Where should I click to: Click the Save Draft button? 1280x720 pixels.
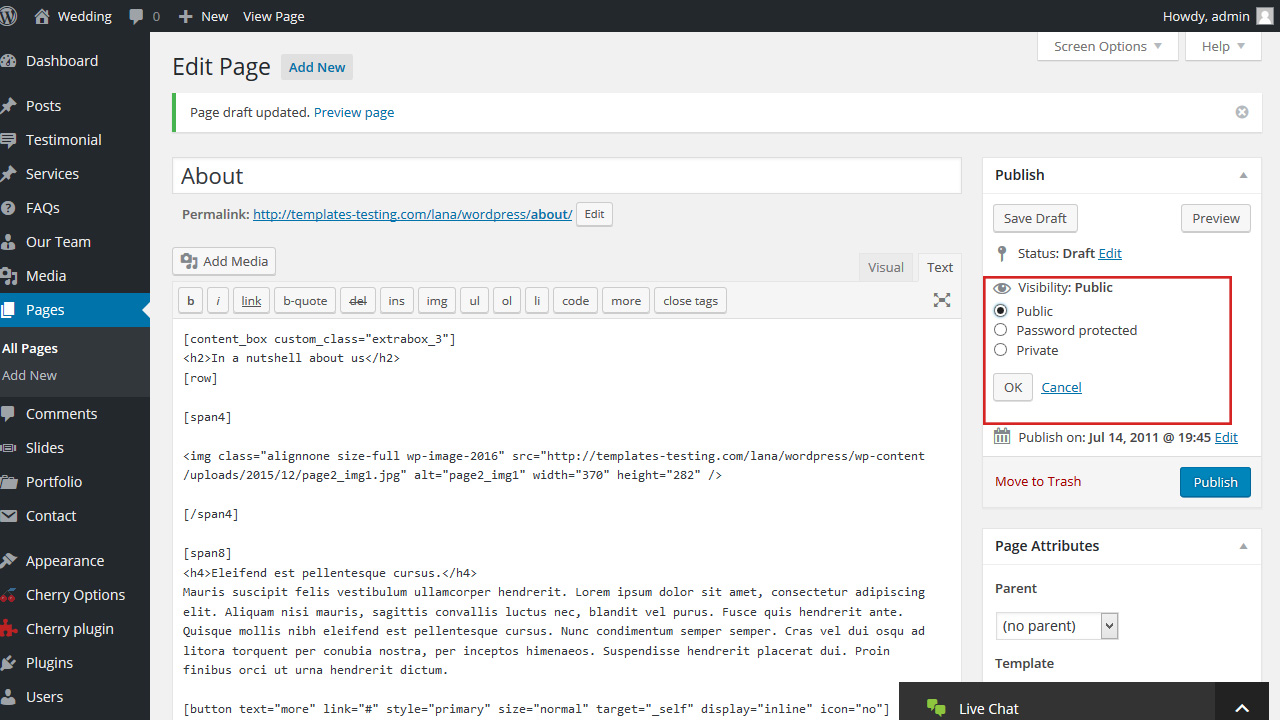(1035, 218)
